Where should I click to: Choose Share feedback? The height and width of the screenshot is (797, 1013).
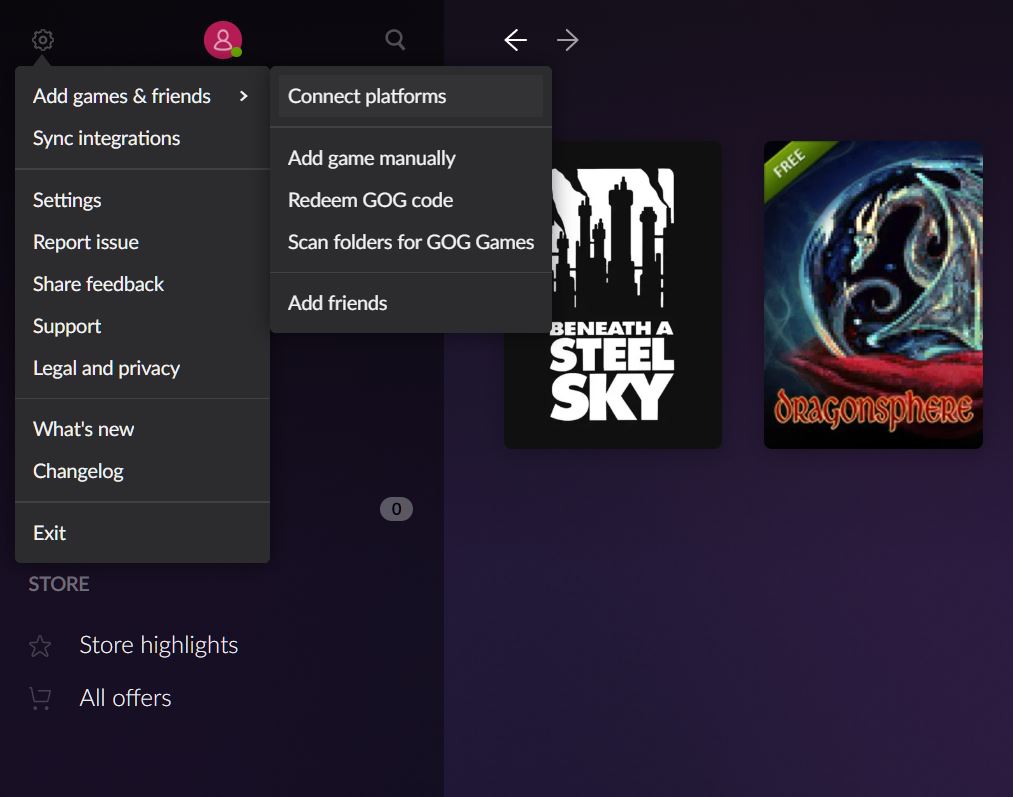(142, 284)
